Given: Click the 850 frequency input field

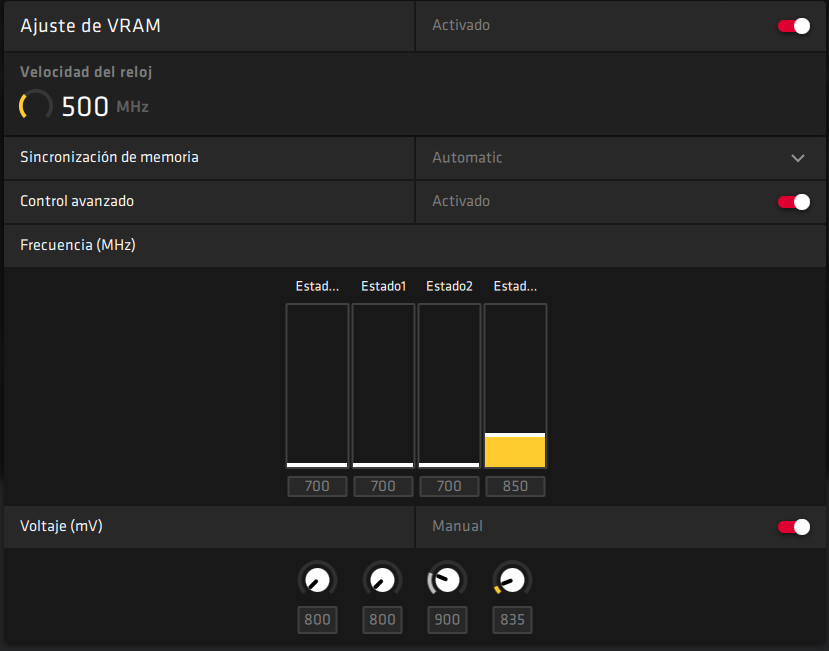Looking at the screenshot, I should (515, 487).
